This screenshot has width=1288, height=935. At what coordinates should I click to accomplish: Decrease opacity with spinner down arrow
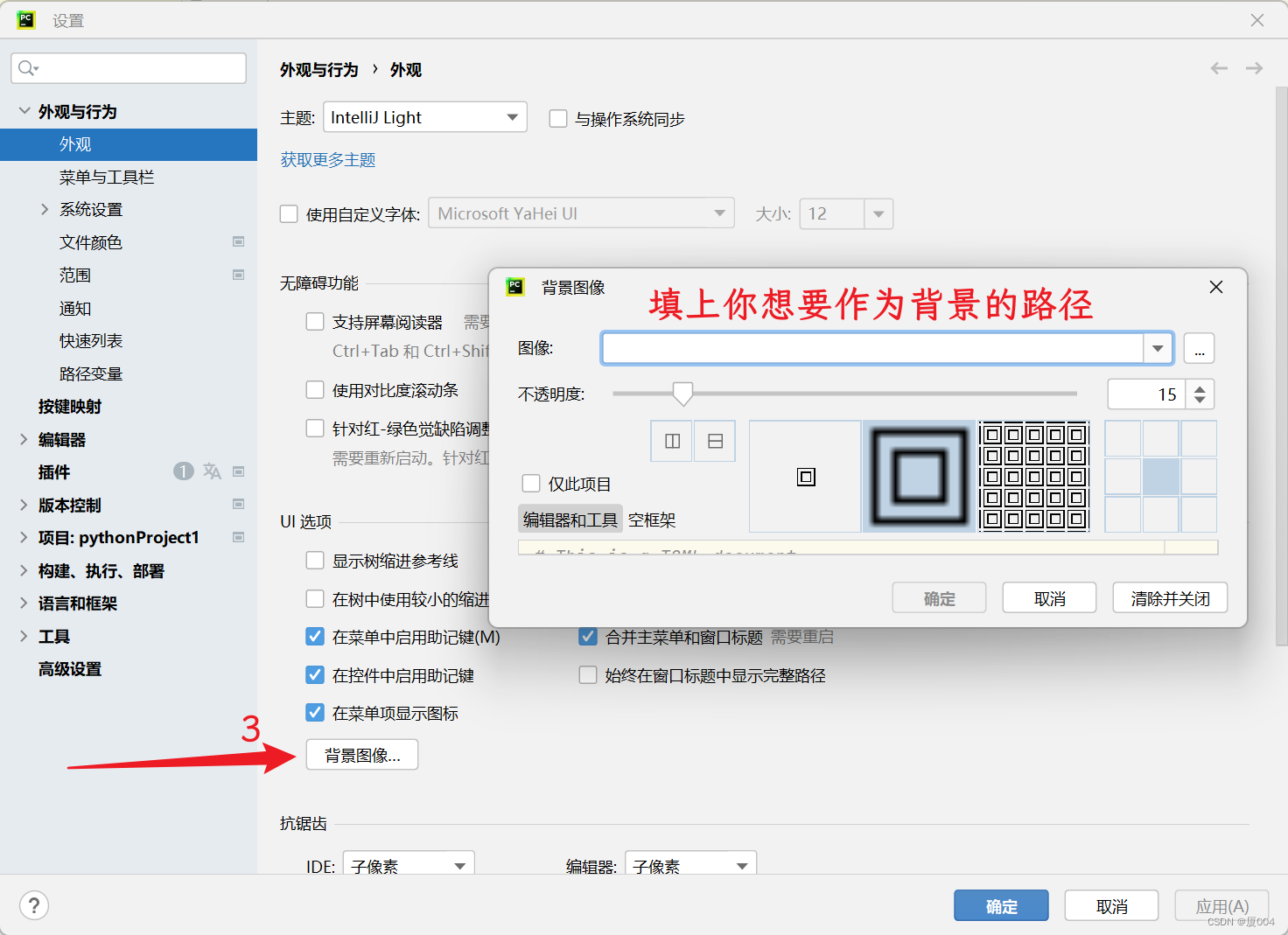[1200, 401]
